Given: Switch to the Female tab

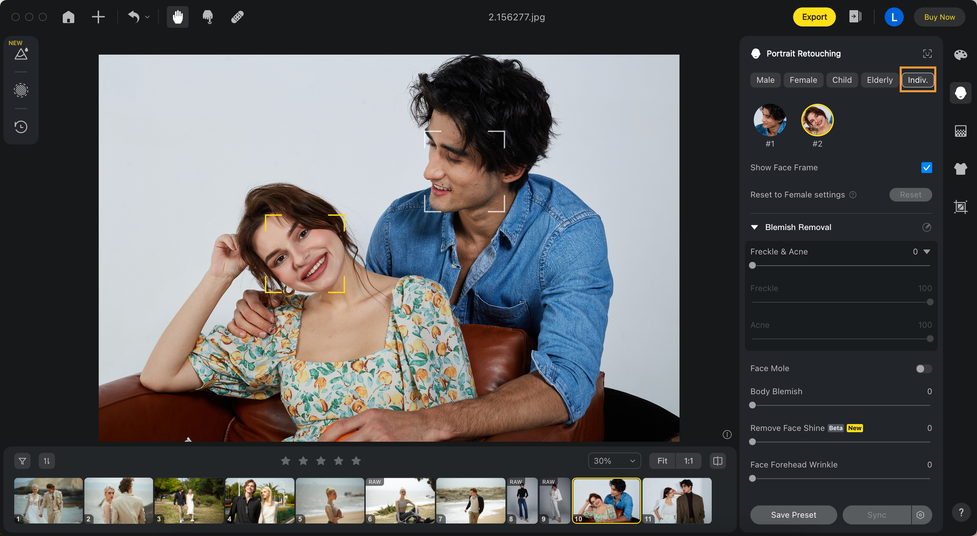Looking at the screenshot, I should [x=803, y=80].
